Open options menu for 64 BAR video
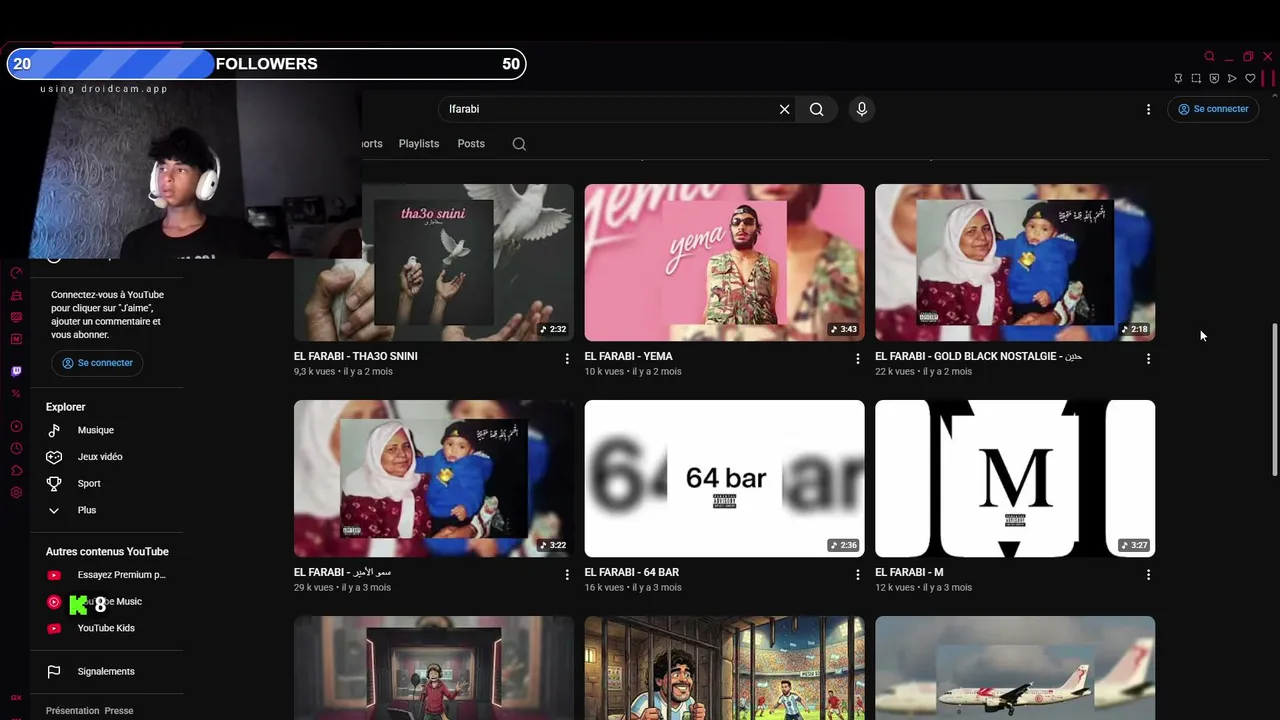The height and width of the screenshot is (720, 1280). point(857,574)
